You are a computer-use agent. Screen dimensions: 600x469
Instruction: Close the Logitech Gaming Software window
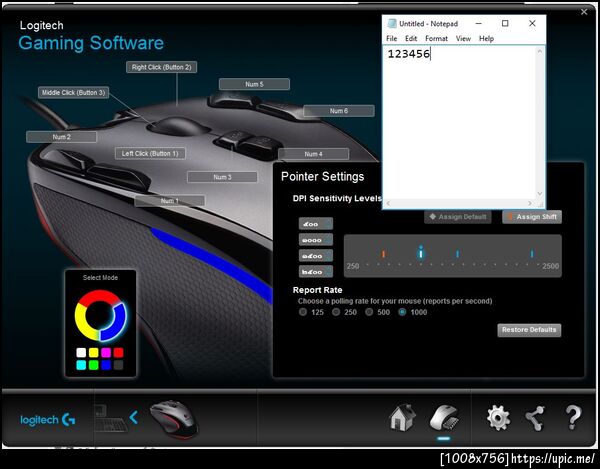coord(584,12)
